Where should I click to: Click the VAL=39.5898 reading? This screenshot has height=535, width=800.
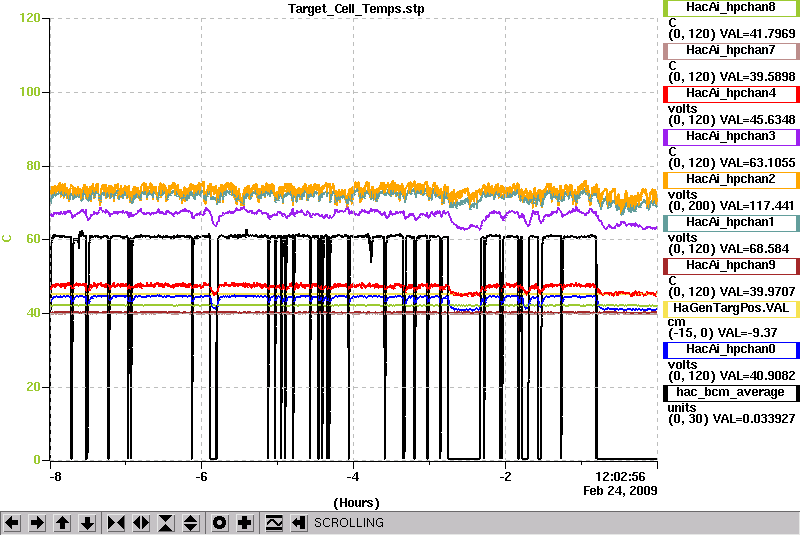pos(757,77)
